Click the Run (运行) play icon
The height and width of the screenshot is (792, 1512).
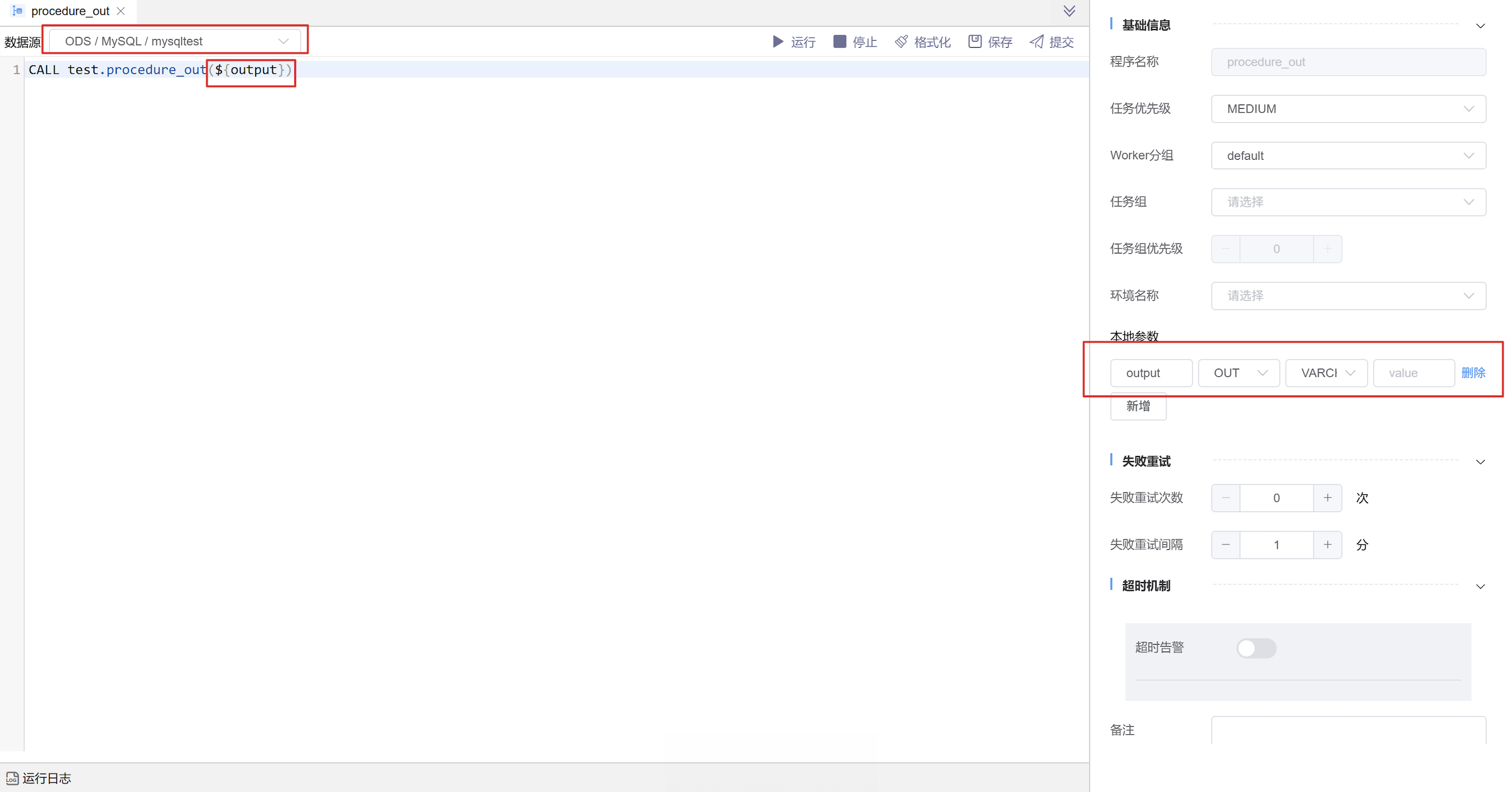(x=778, y=42)
